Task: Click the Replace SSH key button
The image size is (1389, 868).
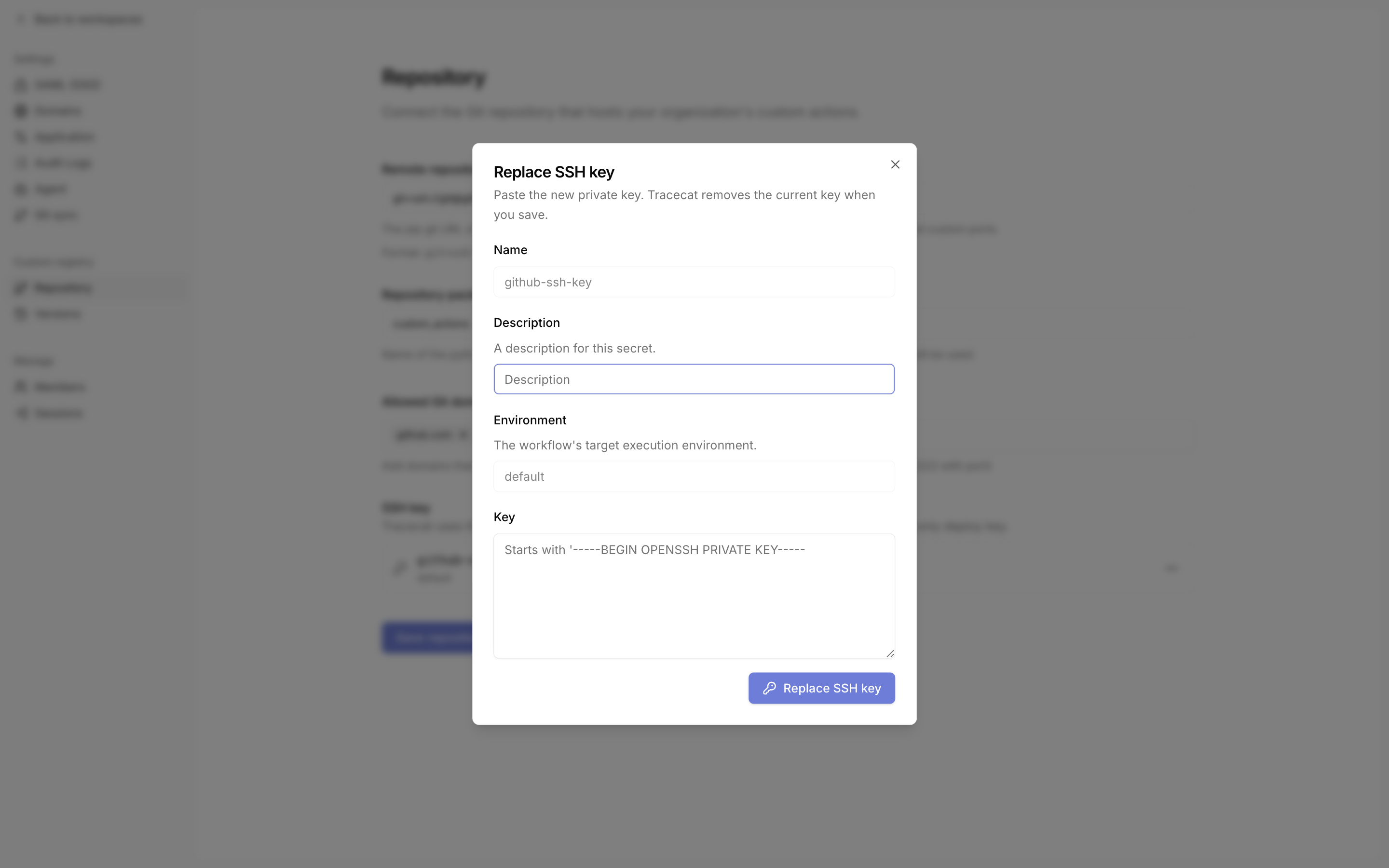Action: click(x=821, y=688)
